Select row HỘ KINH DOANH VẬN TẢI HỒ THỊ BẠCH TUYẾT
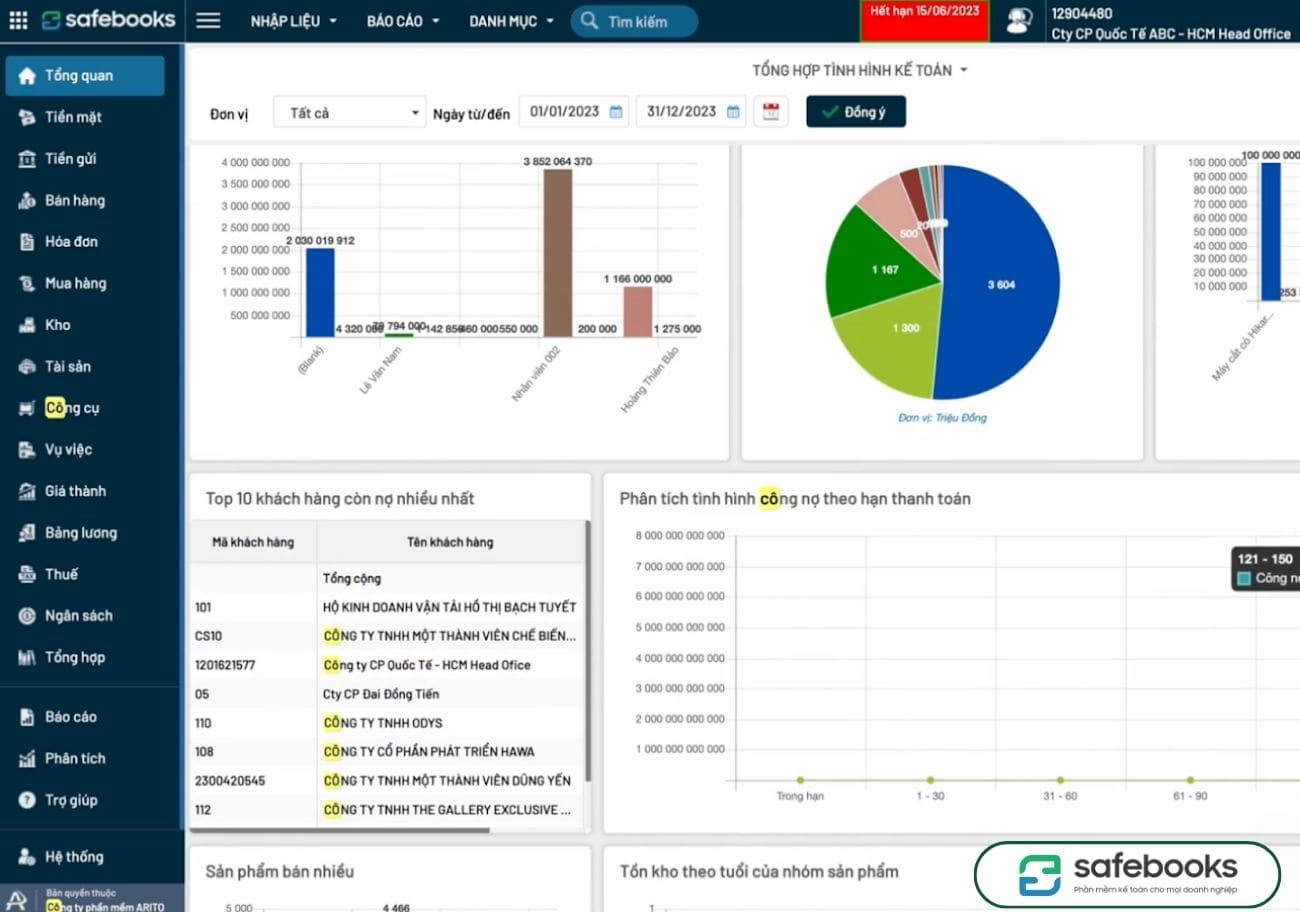This screenshot has width=1300, height=912. click(x=386, y=607)
